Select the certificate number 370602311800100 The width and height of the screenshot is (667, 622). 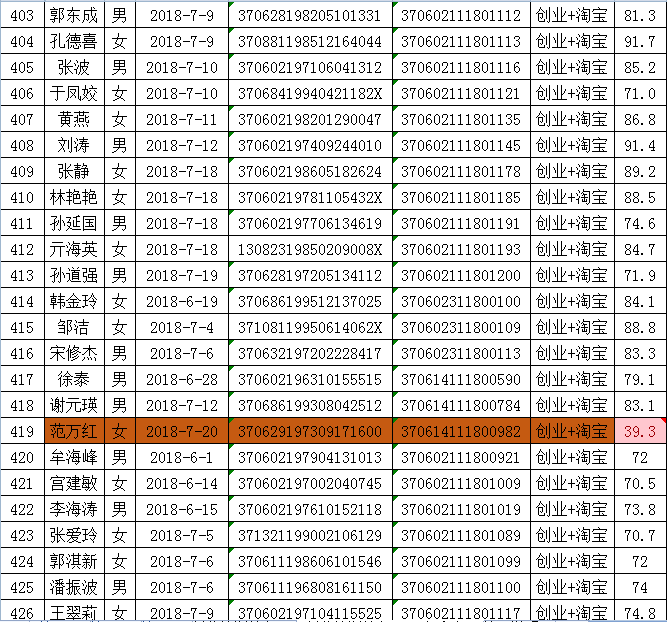tap(461, 302)
